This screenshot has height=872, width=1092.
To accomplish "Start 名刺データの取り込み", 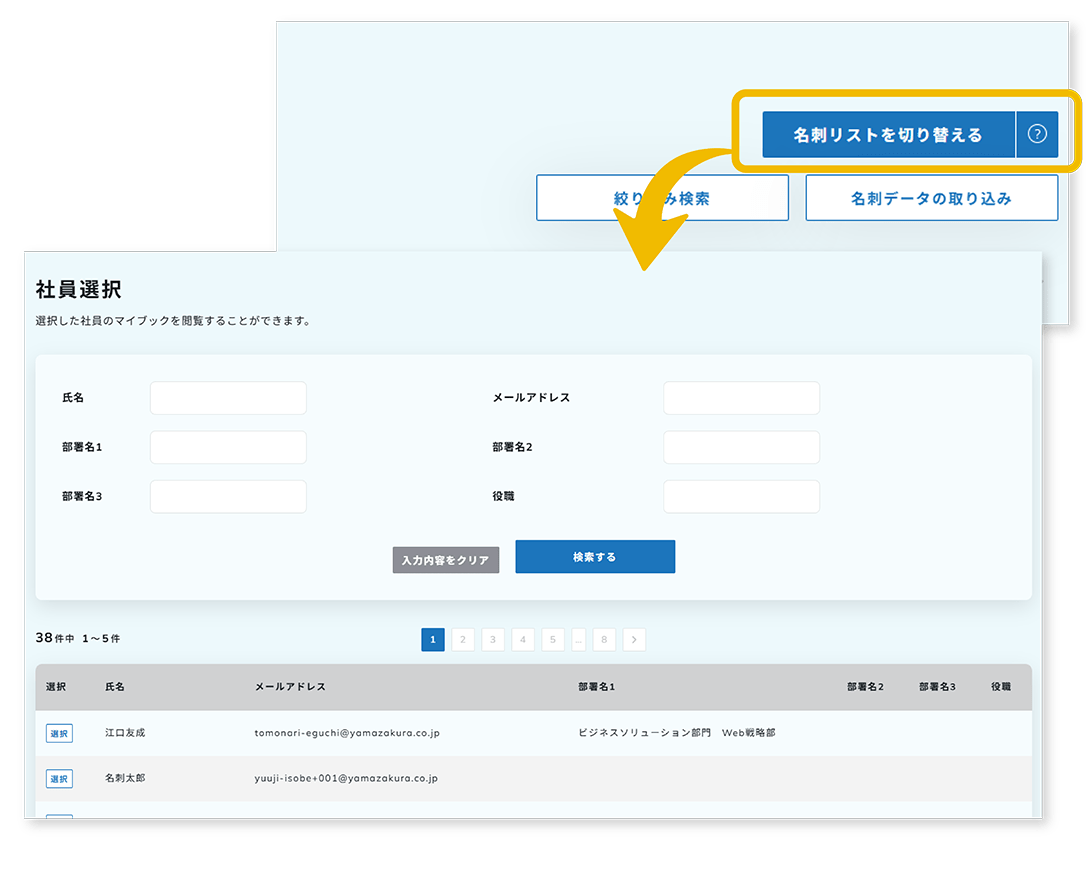I will coord(931,197).
